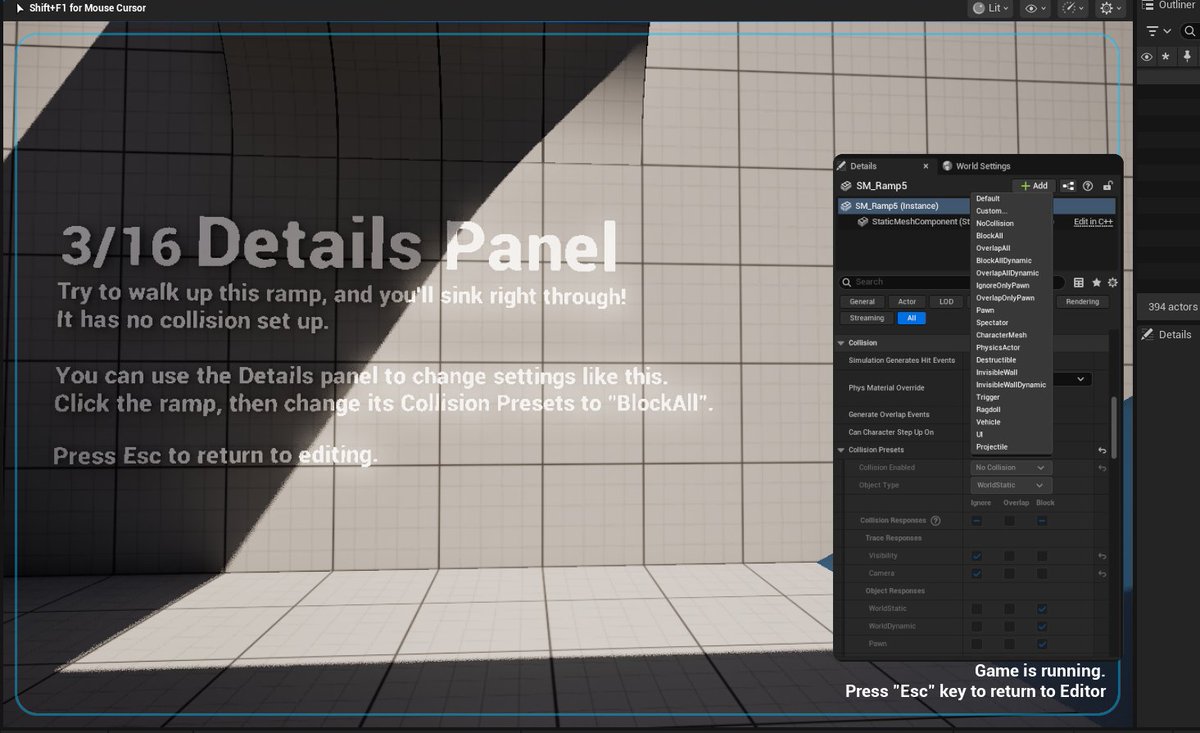Click the Outliner panel icon

(x=1147, y=6)
